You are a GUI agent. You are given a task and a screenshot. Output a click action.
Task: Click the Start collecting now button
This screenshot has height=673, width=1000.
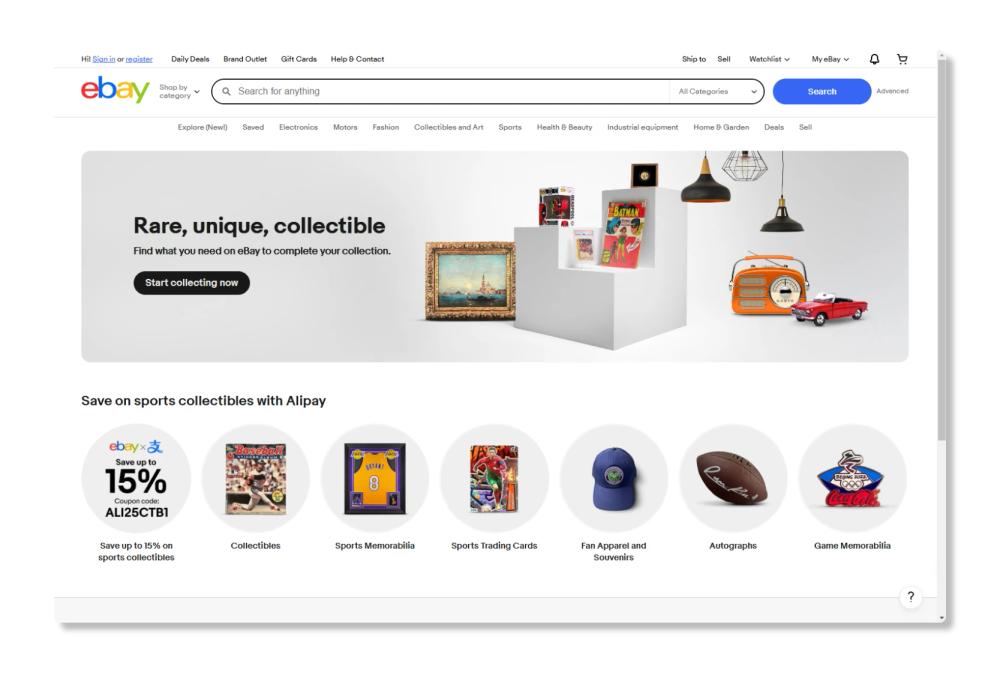coord(191,283)
